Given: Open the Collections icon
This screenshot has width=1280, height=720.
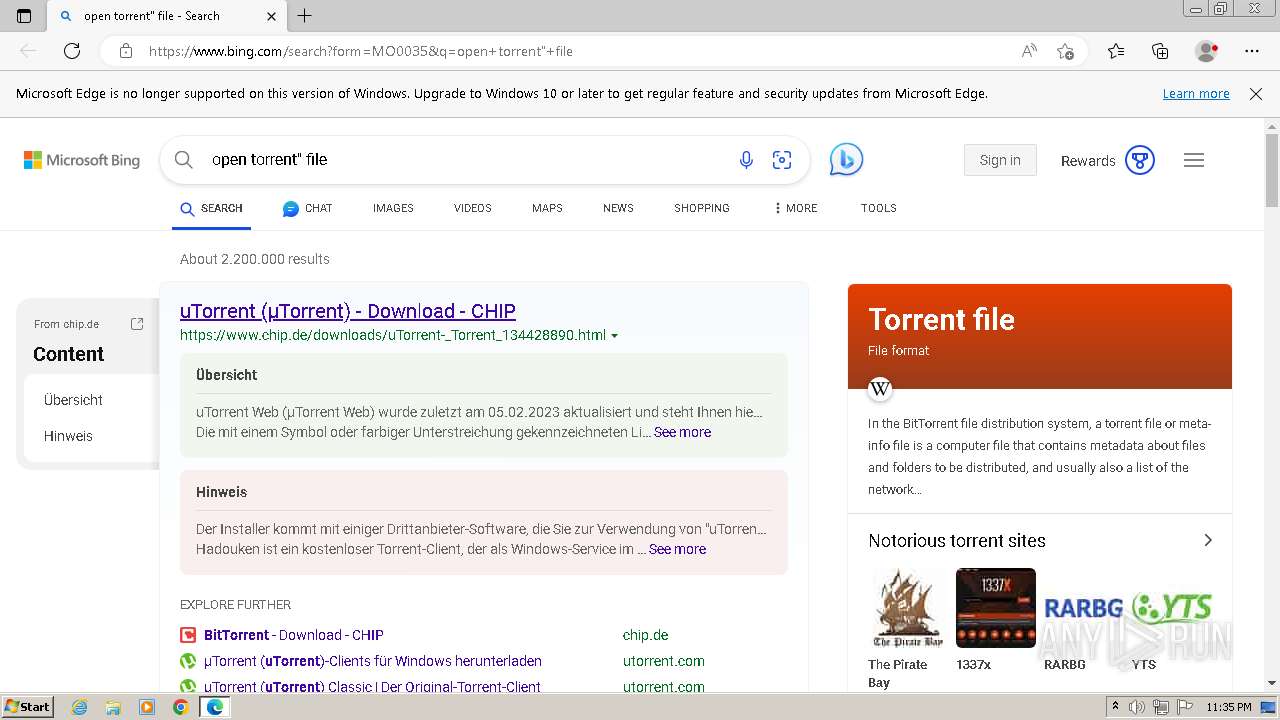Looking at the screenshot, I should pos(1160,51).
